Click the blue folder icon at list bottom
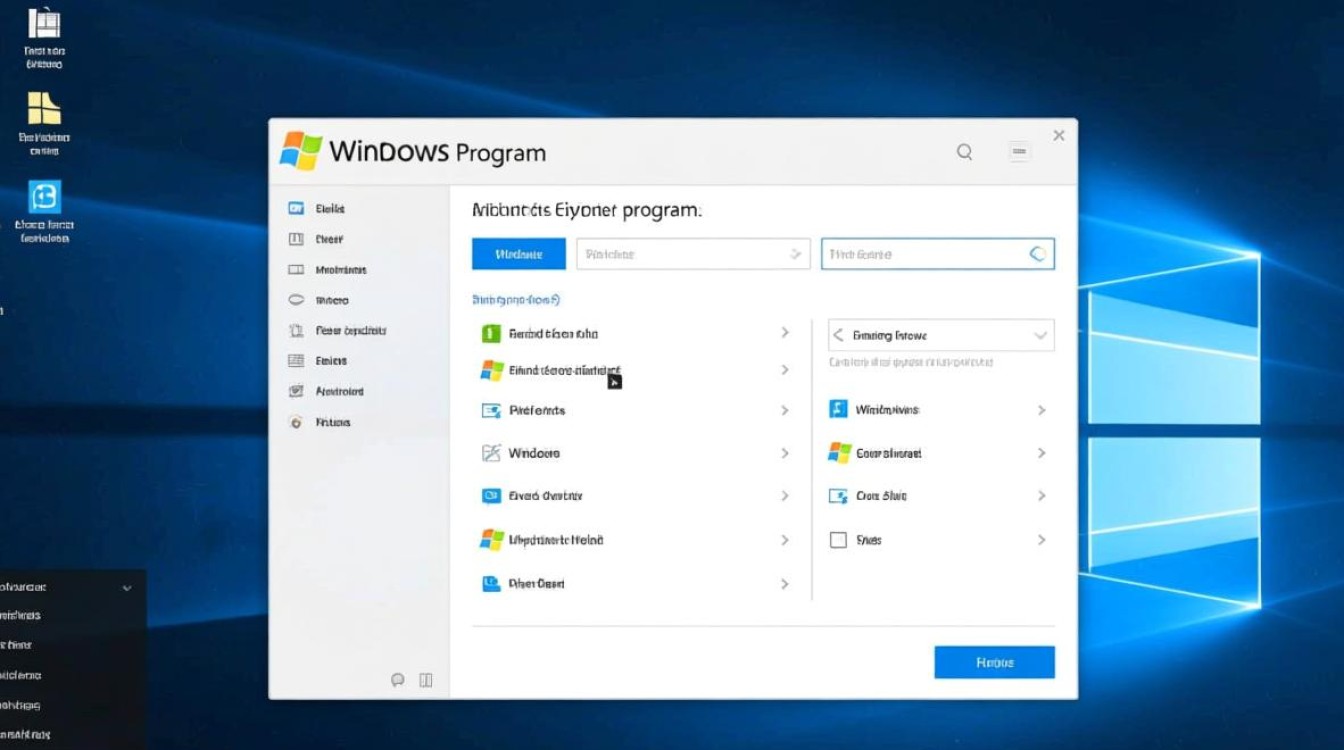 point(491,583)
